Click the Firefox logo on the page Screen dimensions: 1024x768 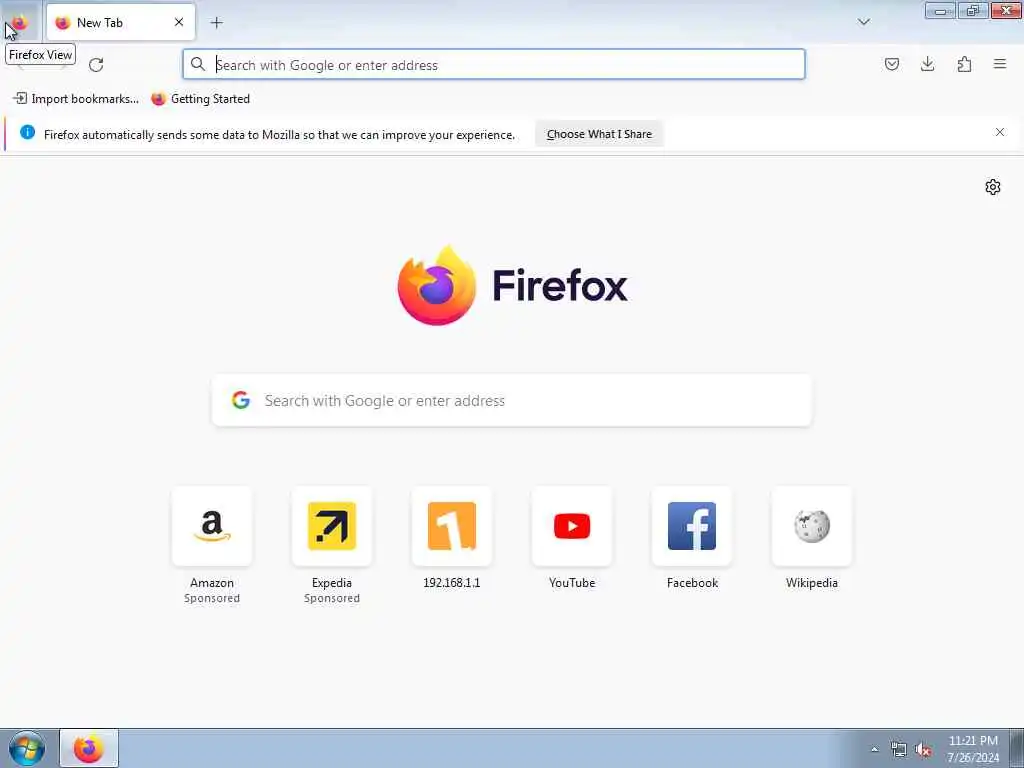click(x=513, y=285)
